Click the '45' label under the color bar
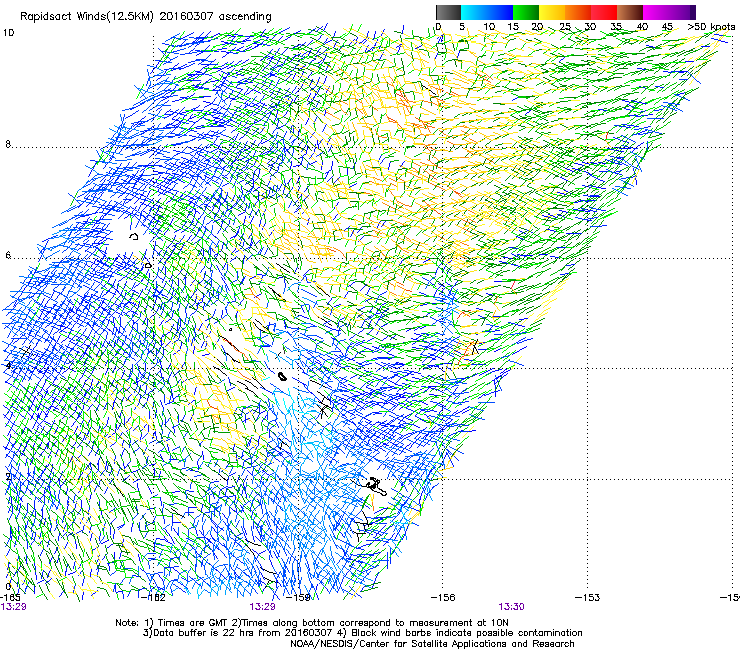This screenshot has width=740, height=650. [667, 27]
